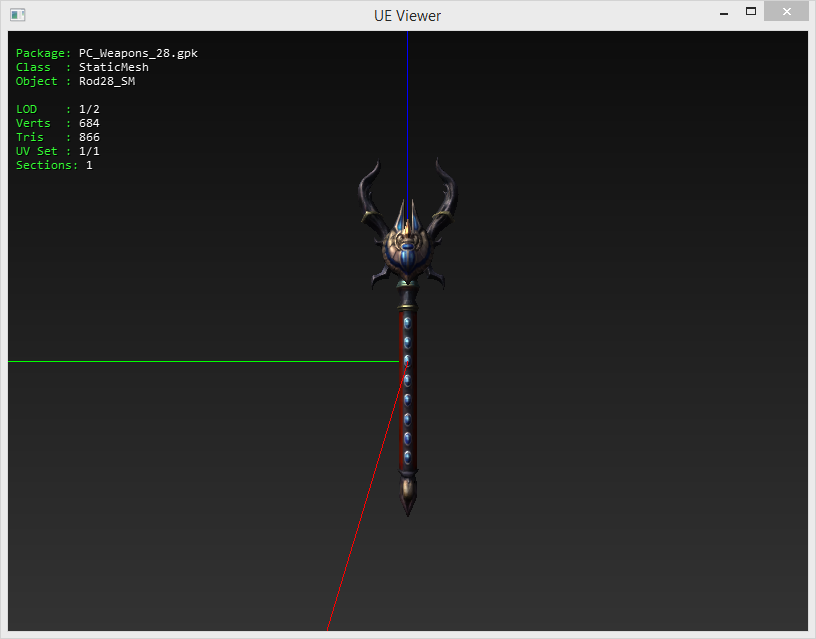
Task: Close the UE Viewer window
Action: 786,11
